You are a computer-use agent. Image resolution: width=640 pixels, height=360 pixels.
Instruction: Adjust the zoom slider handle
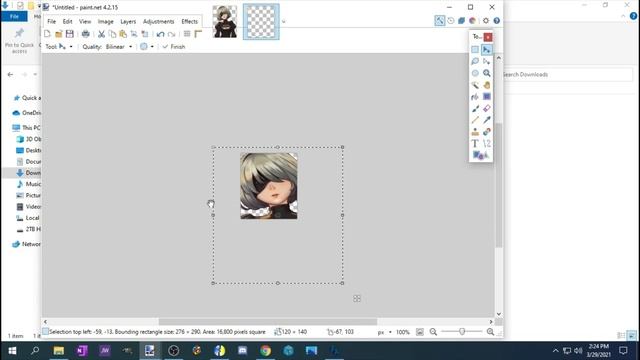point(462,332)
